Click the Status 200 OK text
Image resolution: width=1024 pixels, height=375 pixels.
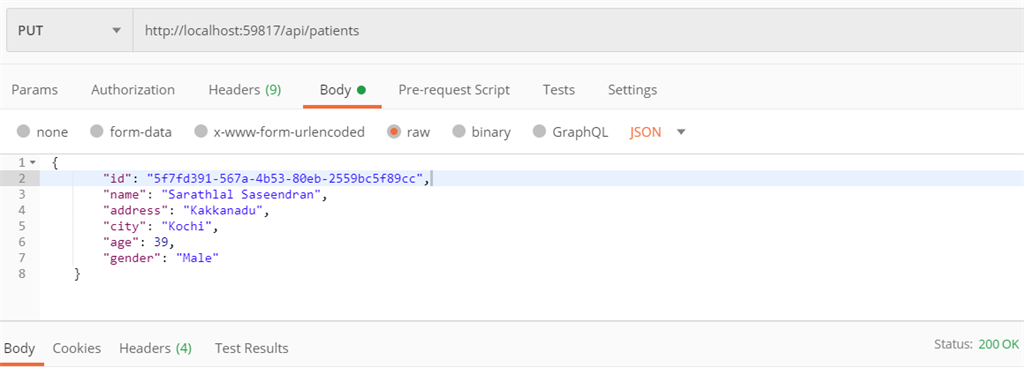click(x=976, y=344)
